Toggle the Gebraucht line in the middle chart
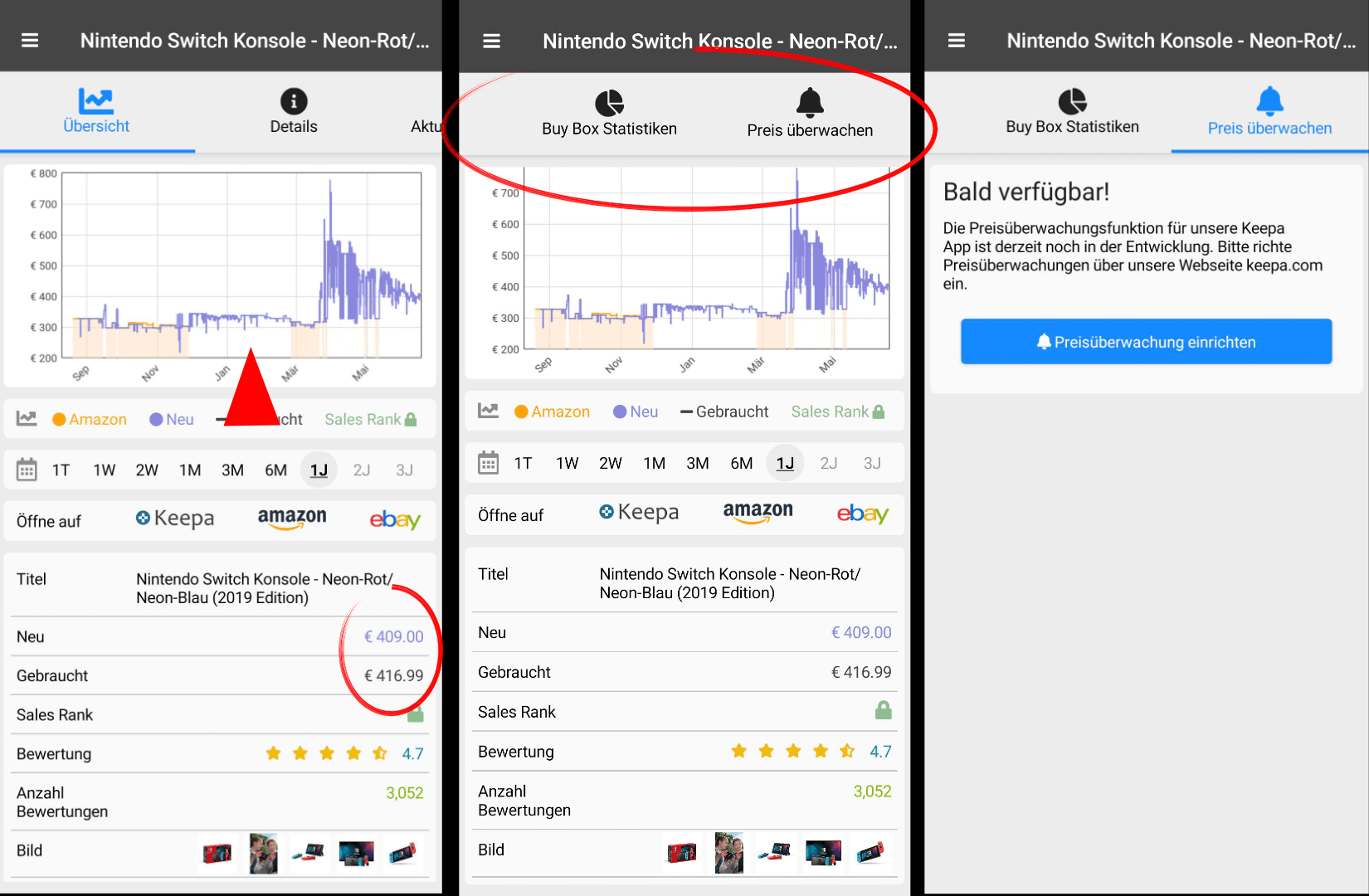 click(x=724, y=412)
